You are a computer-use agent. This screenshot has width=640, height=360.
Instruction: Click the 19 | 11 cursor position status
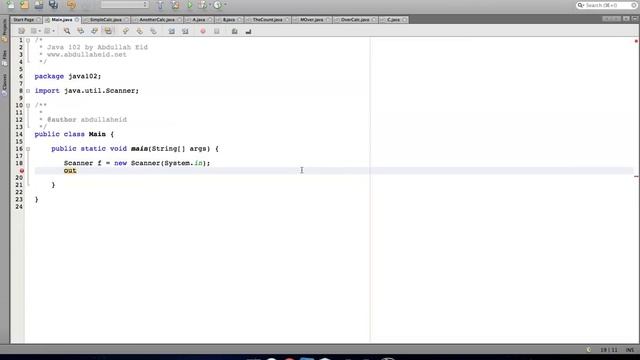609,350
